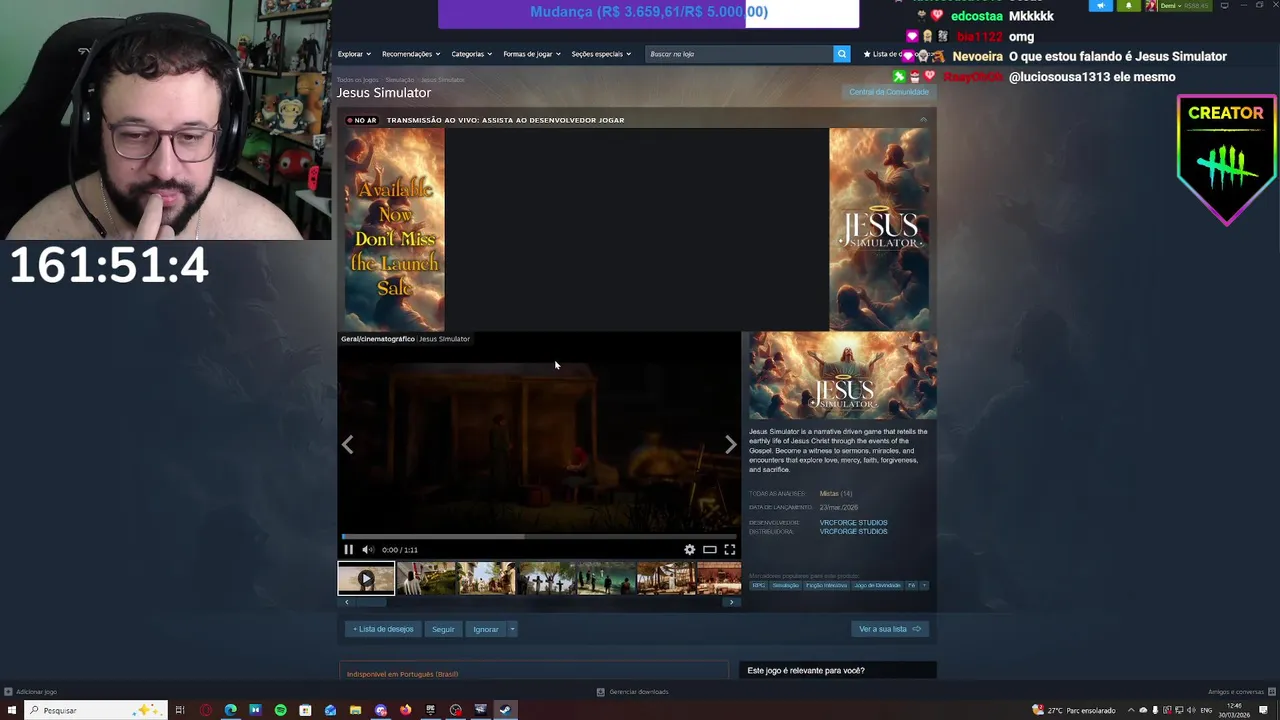Image resolution: width=1280 pixels, height=720 pixels.
Task: Open the Windows Start menu
Action: (12, 710)
